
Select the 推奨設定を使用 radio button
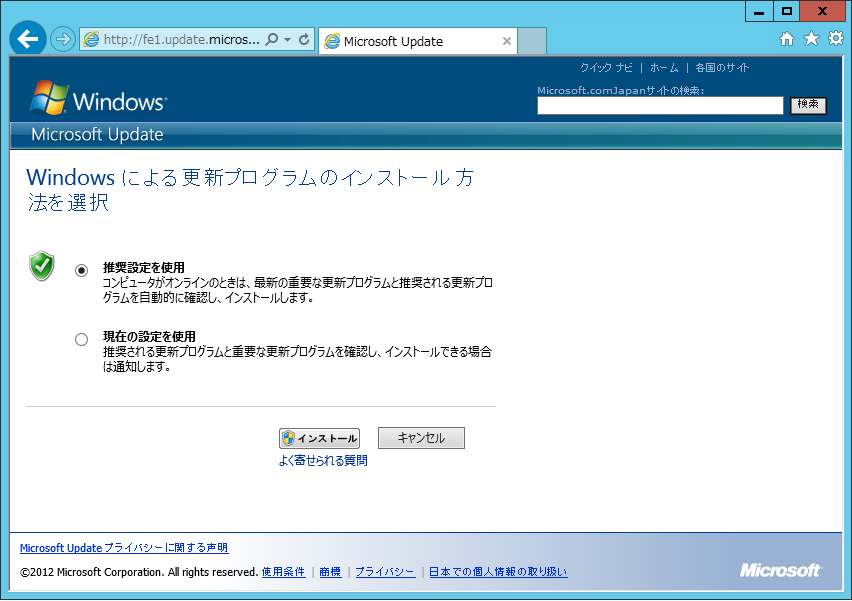coord(82,271)
